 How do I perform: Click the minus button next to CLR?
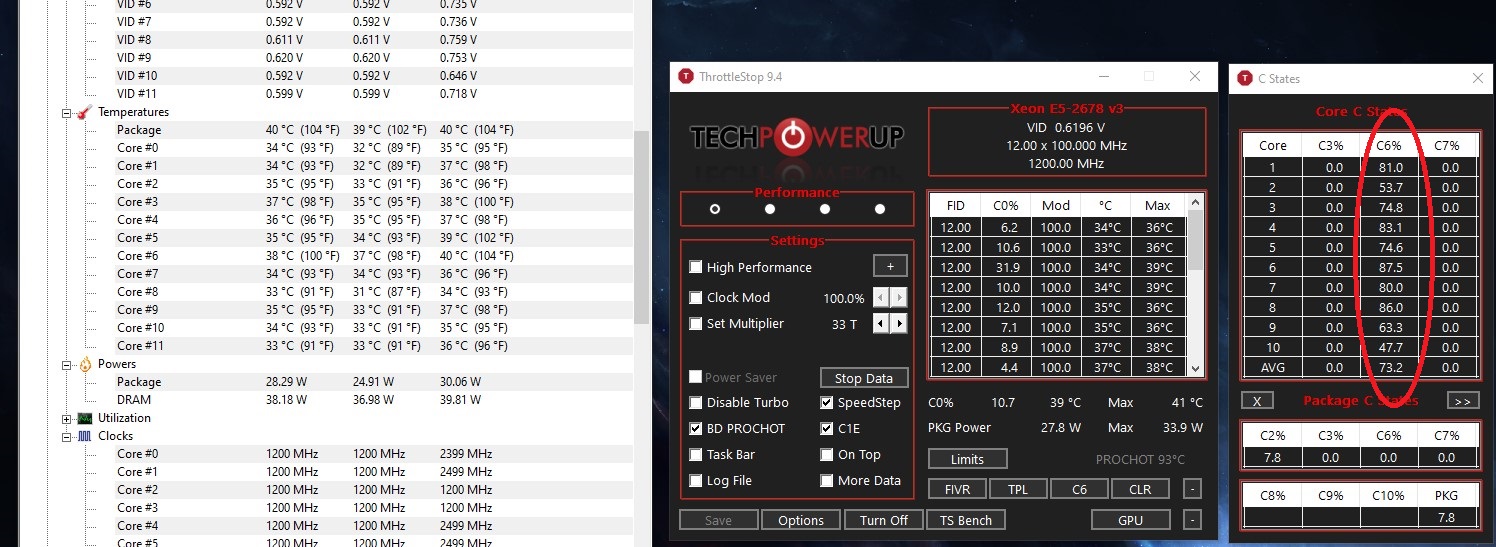coord(1191,489)
